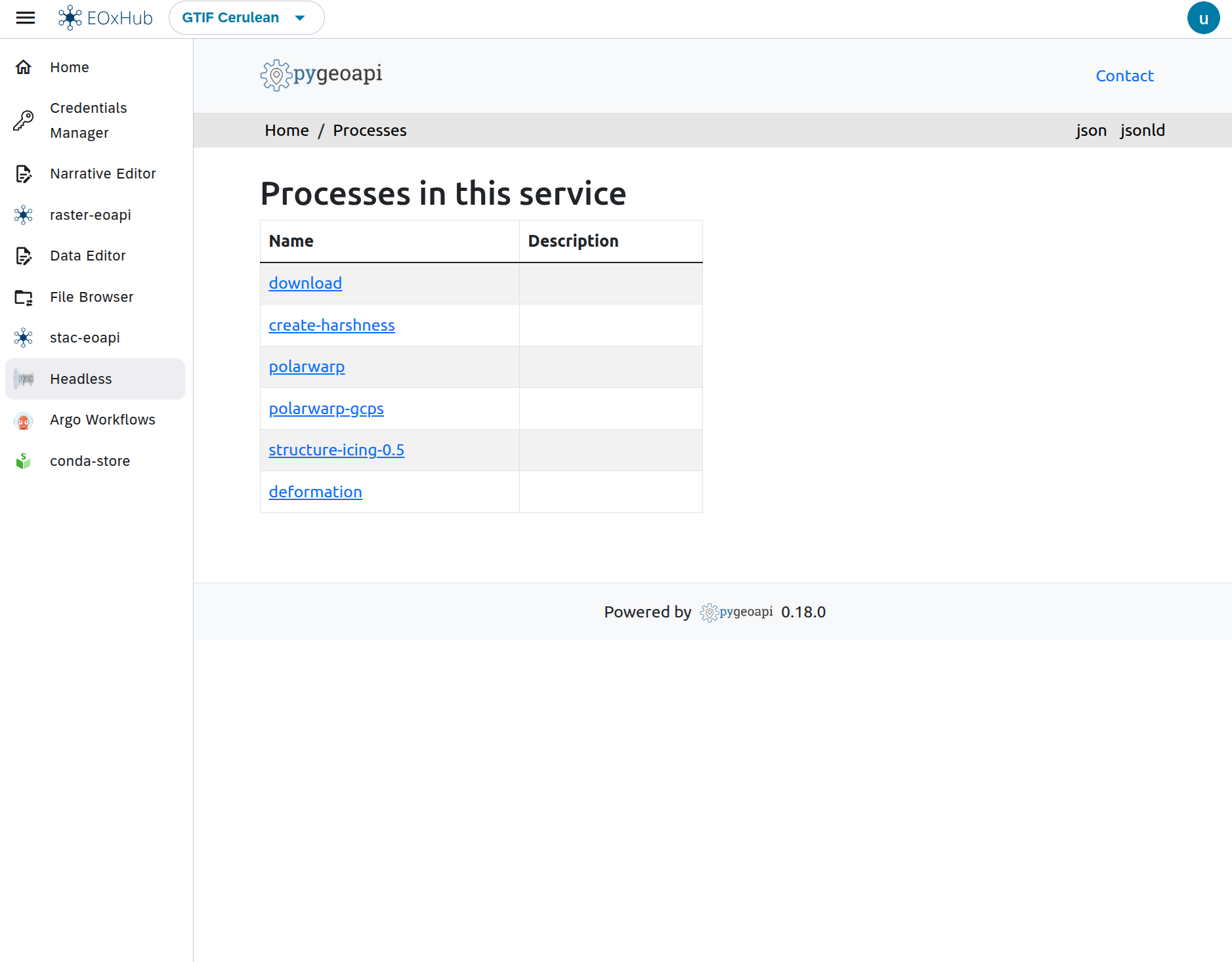1232x962 pixels.
Task: Select the Headless sidebar item
Action: pyautogui.click(x=81, y=379)
